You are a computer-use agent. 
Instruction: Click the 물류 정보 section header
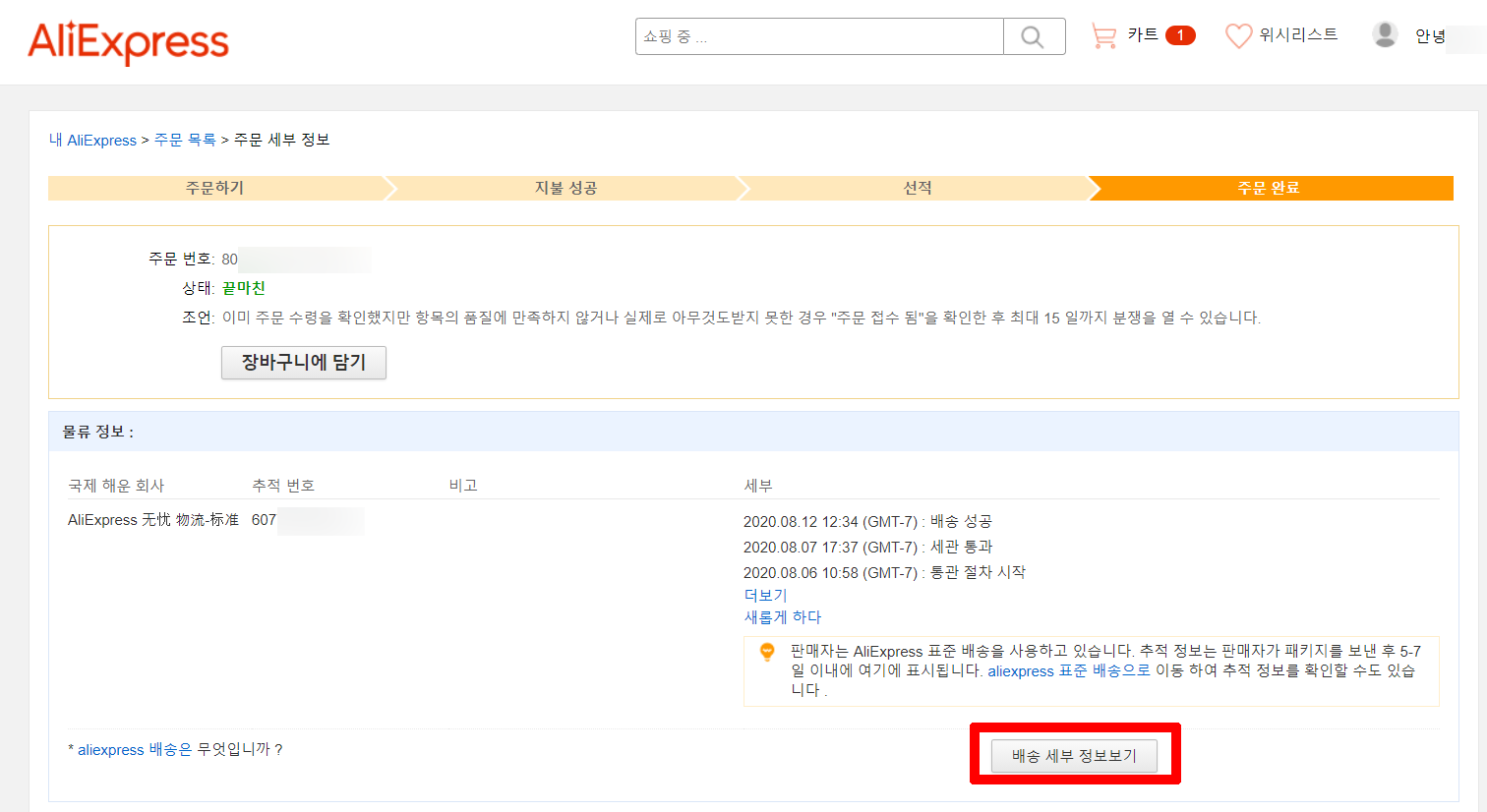point(753,432)
